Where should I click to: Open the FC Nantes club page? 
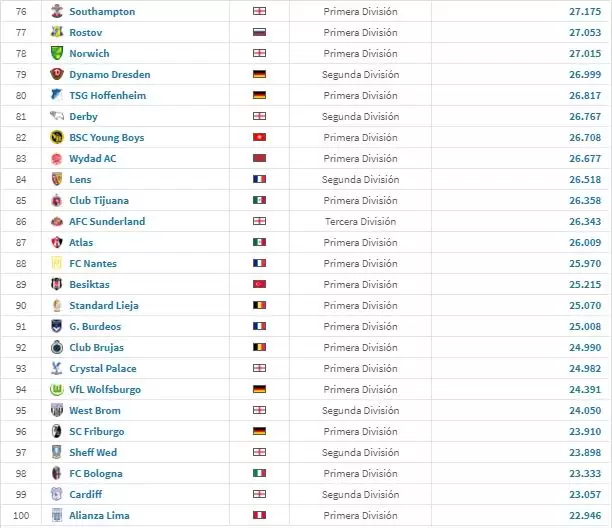pos(93,263)
